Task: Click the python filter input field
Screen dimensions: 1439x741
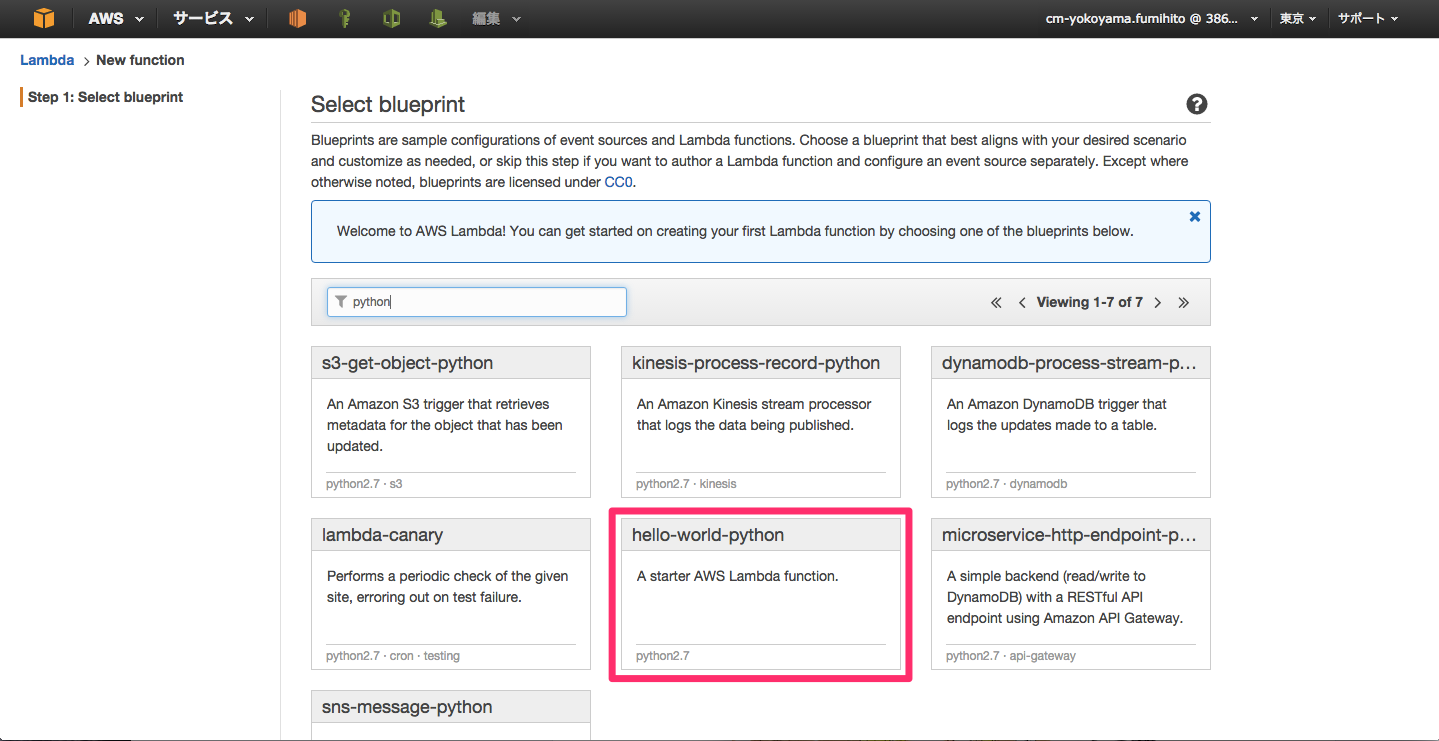Action: click(477, 302)
